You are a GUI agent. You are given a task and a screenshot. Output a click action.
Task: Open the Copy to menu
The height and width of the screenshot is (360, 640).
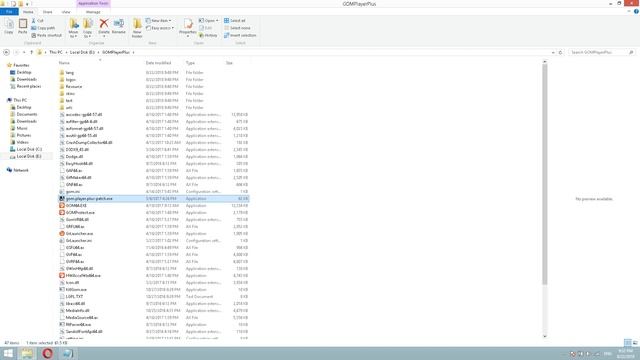pos(88,29)
